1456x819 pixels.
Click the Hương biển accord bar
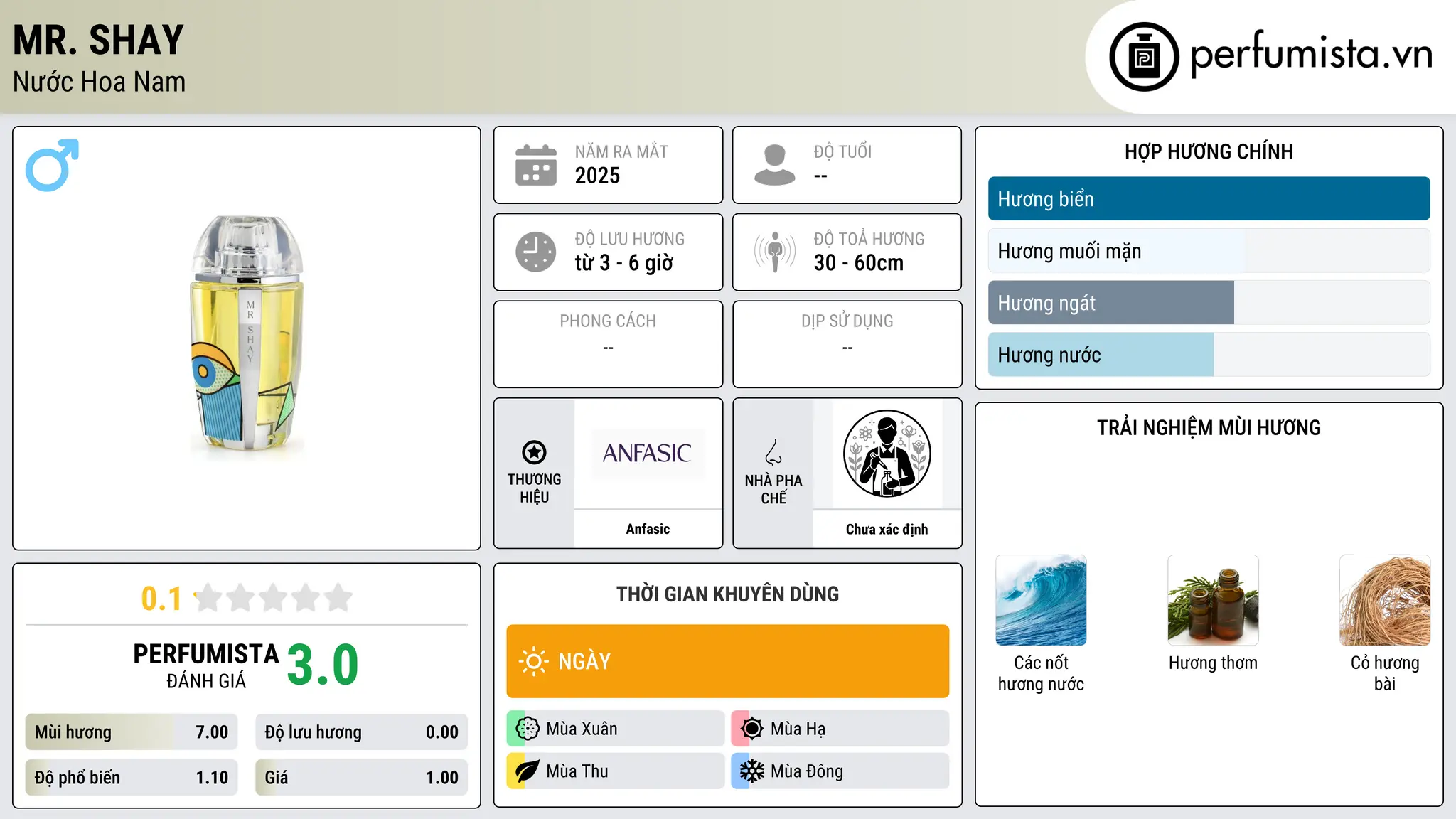tap(1209, 199)
